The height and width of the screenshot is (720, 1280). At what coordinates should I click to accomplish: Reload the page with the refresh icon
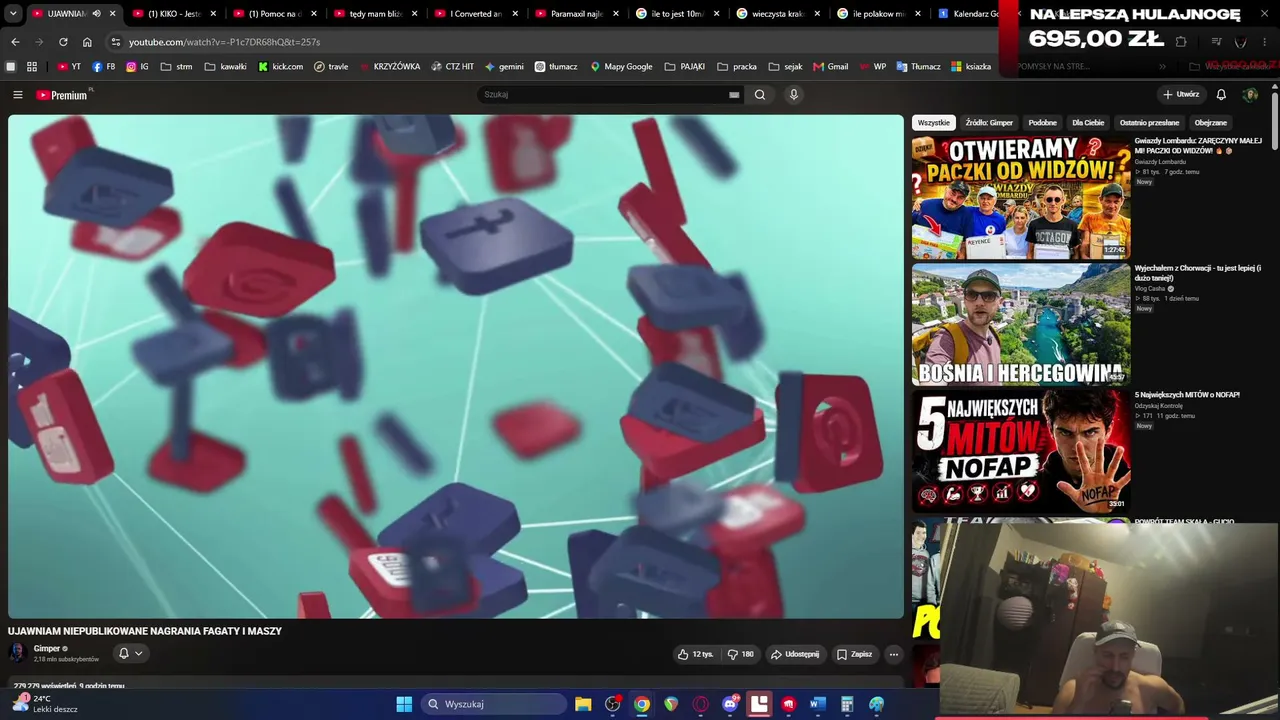coord(63,42)
